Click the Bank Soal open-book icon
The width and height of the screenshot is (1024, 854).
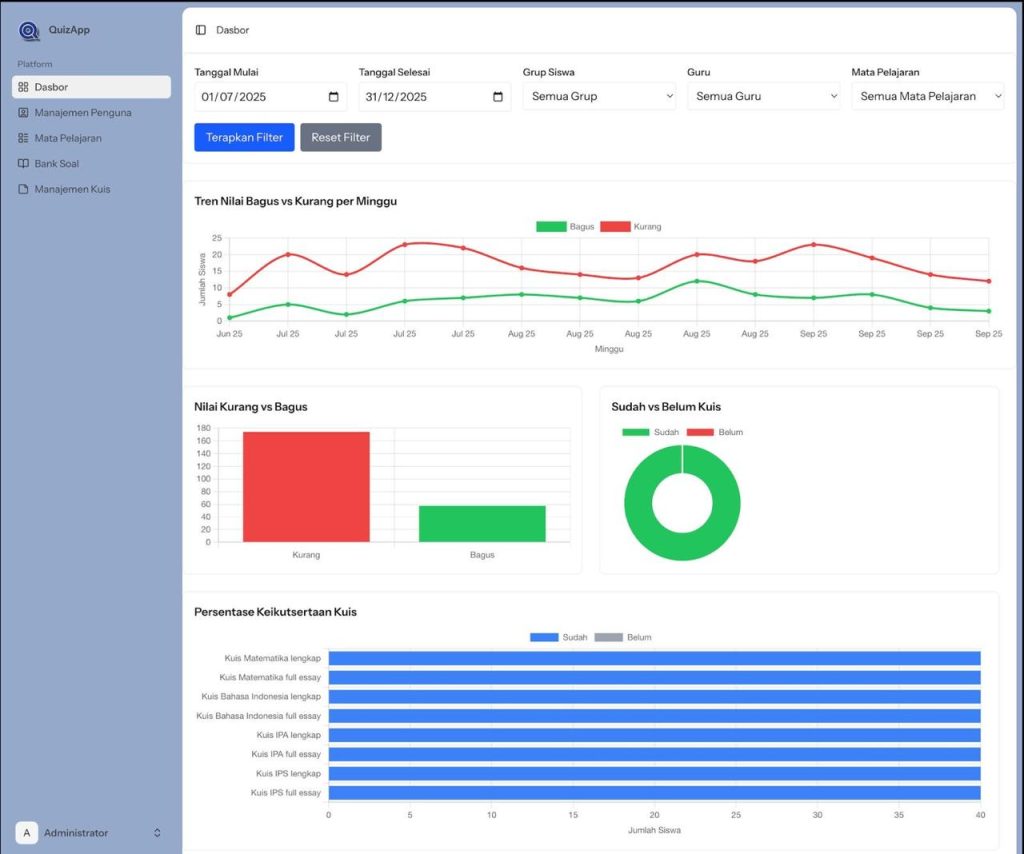pyautogui.click(x=24, y=164)
